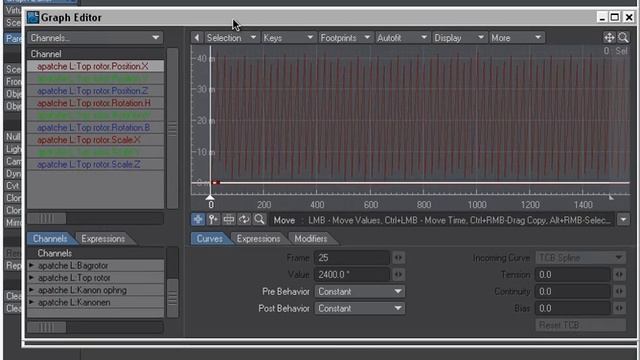The image size is (640, 360).
Task: Open dropdown arrow right of Move help text
Action: tap(623, 220)
